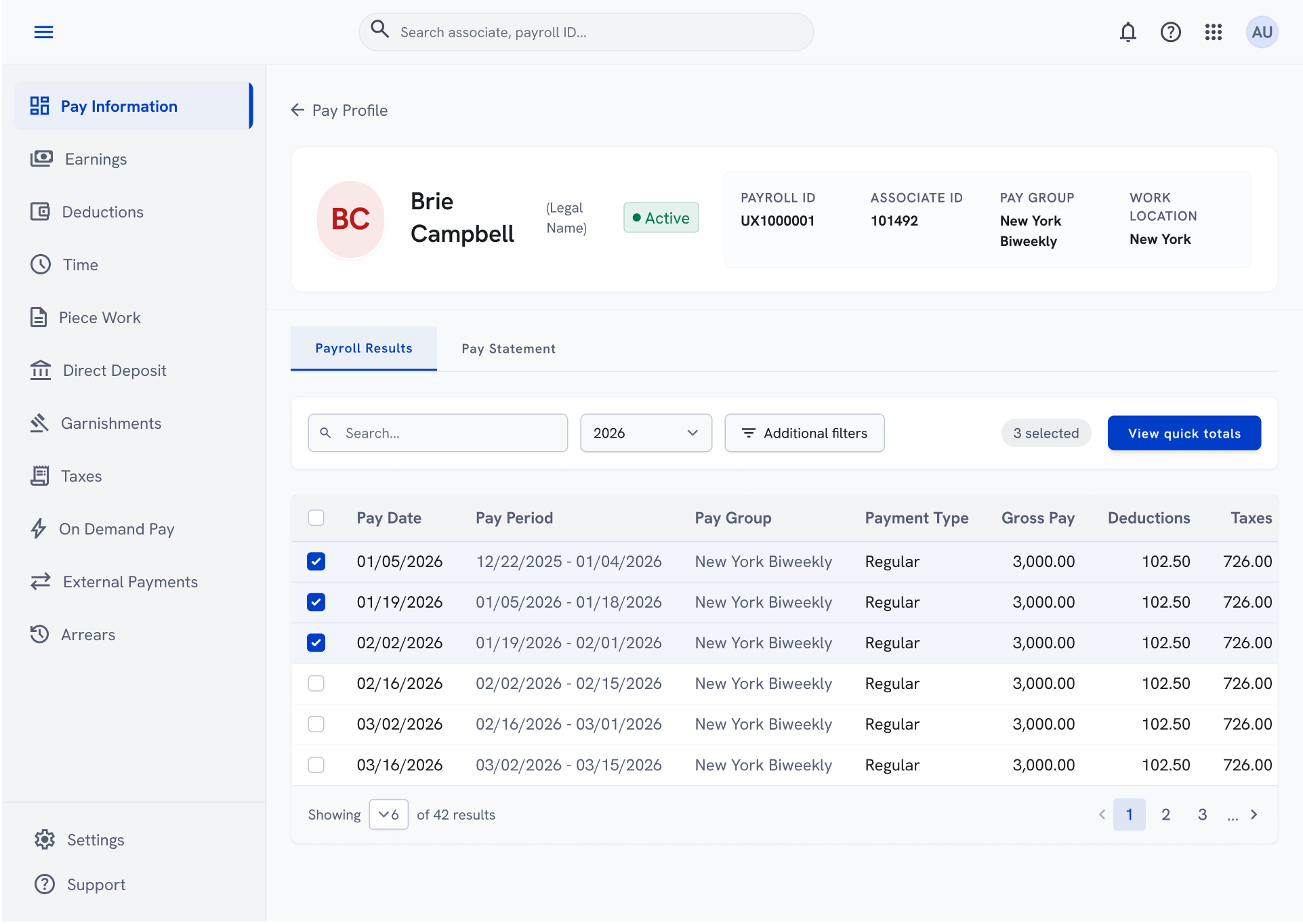
Task: Click Payroll ID UX1000001
Action: click(x=777, y=220)
